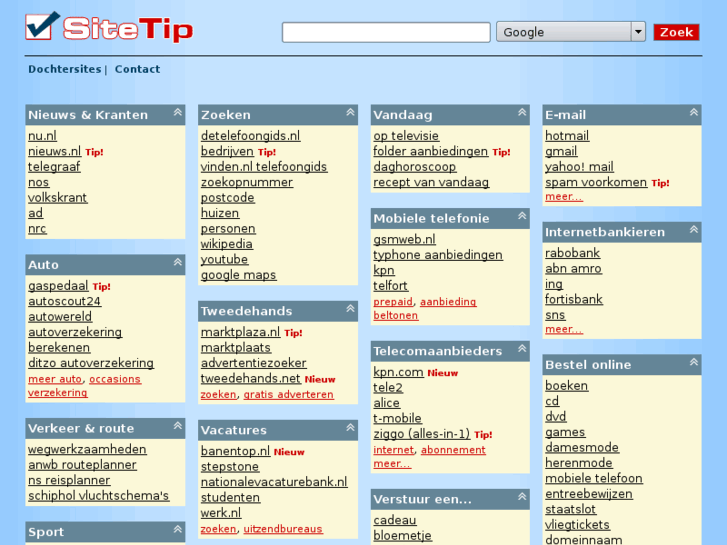727x545 pixels.
Task: Open ziggo (alles-in-1) link
Action: tap(421, 434)
